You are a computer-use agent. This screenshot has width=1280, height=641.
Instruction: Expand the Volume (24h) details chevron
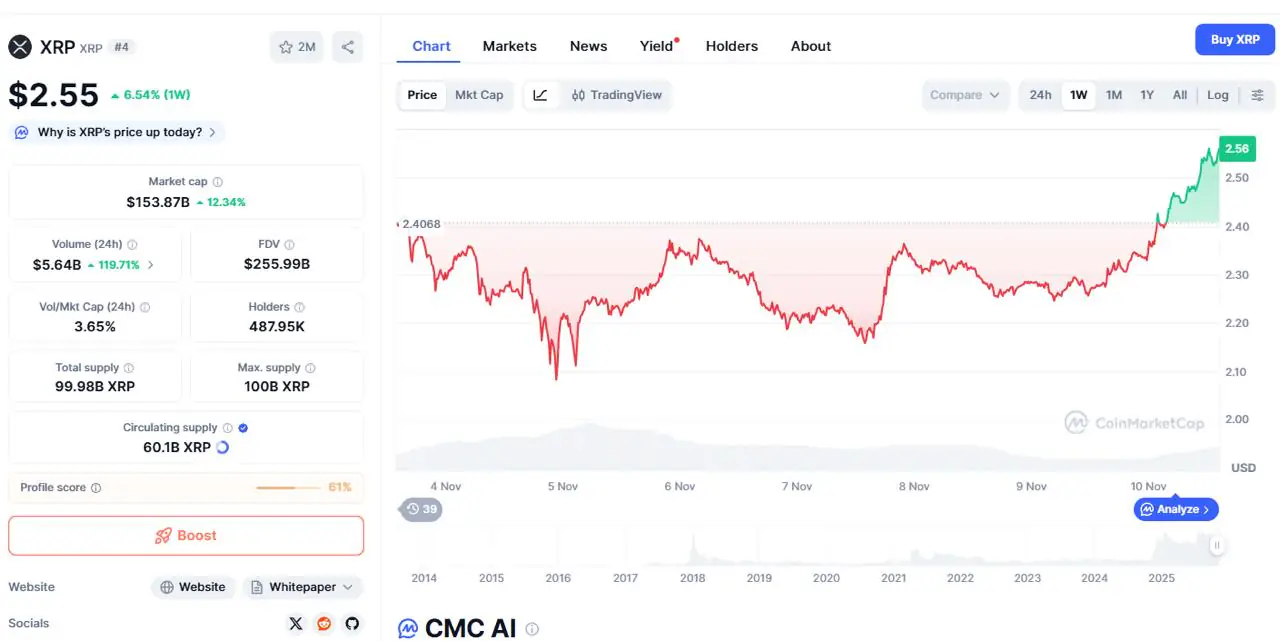coord(151,265)
